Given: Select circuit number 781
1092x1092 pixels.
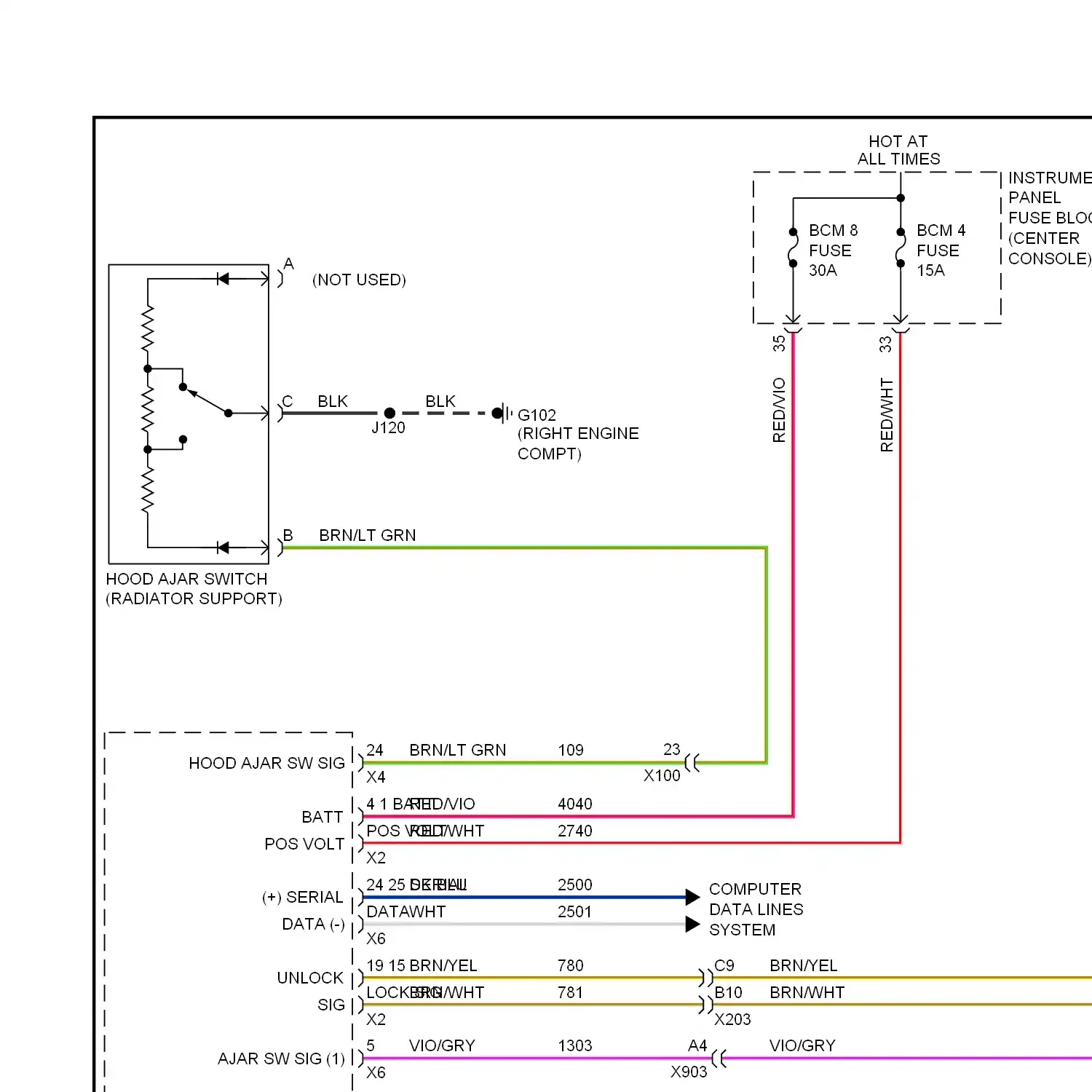Looking at the screenshot, I should click(571, 992).
